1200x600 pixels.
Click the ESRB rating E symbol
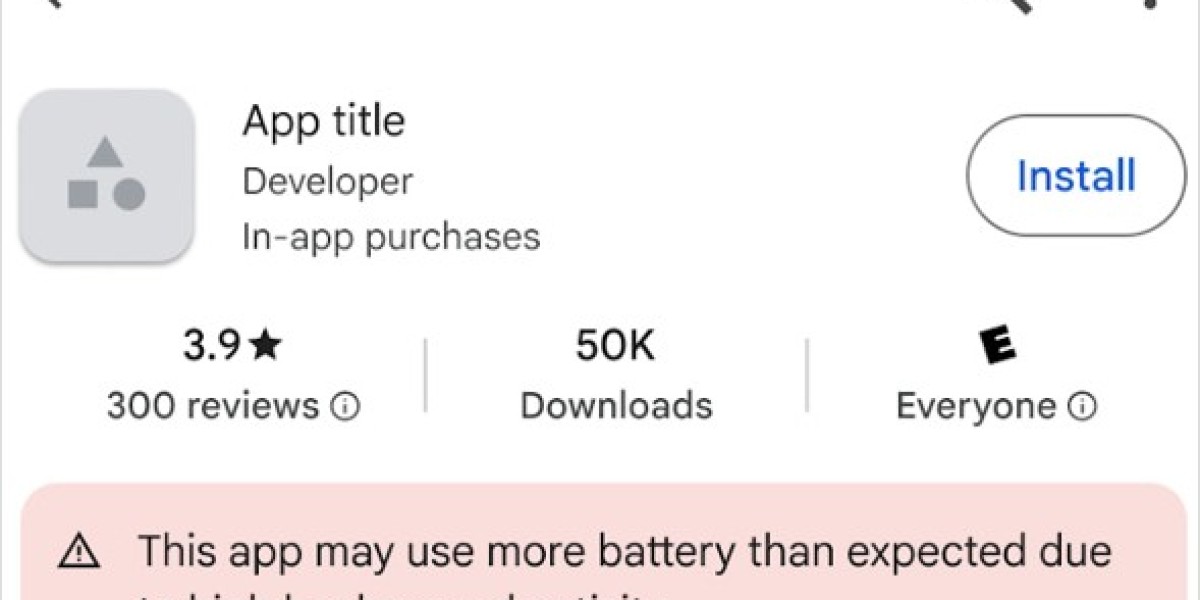click(996, 344)
